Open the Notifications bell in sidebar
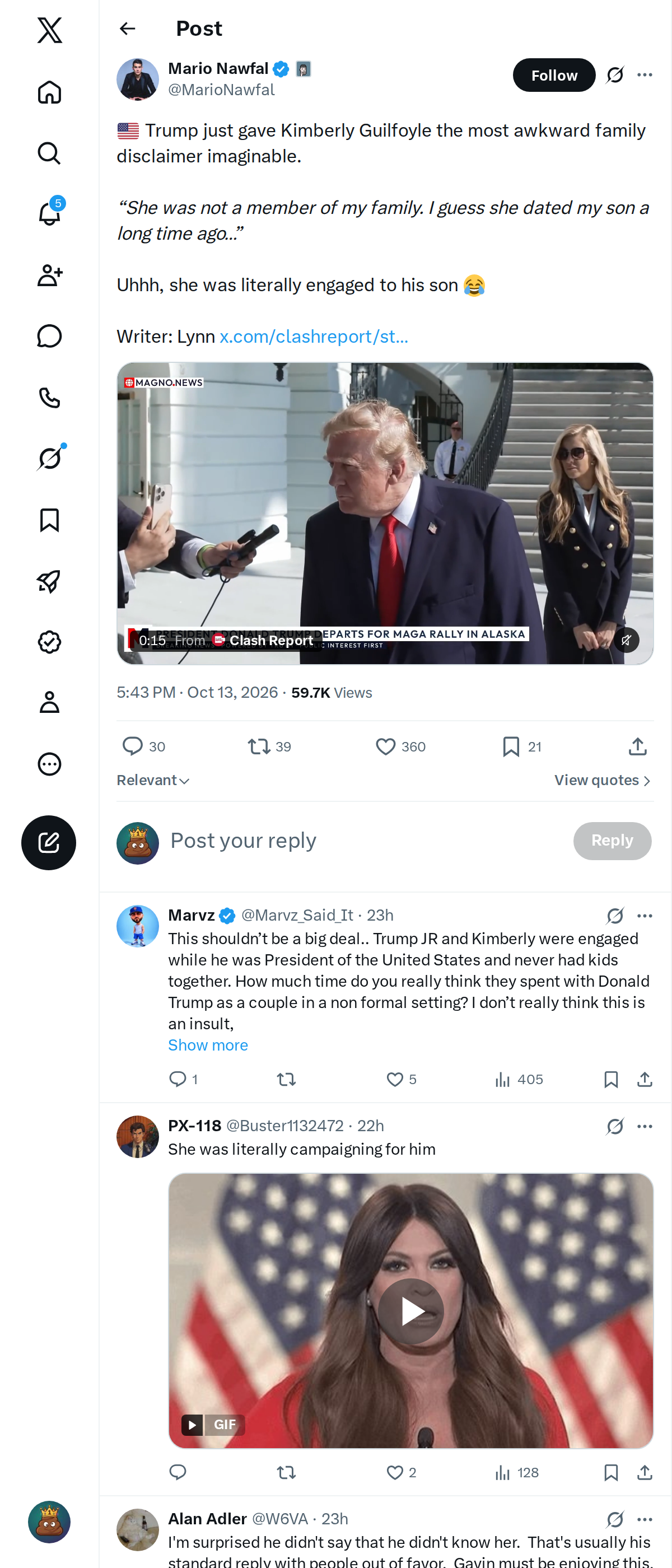The image size is (672, 1568). (49, 214)
